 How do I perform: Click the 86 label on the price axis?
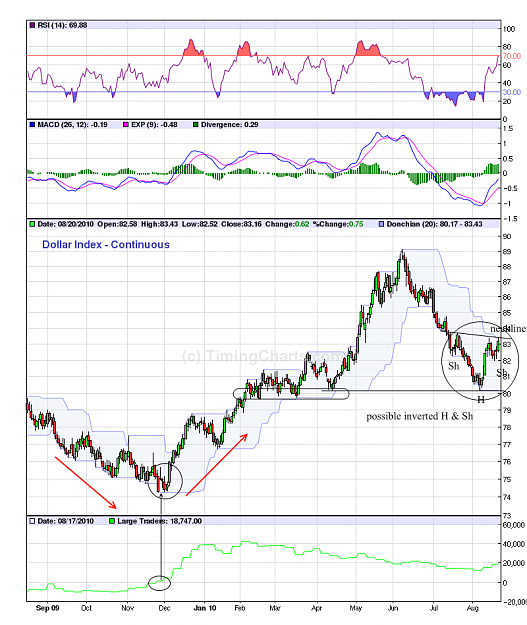pos(507,297)
